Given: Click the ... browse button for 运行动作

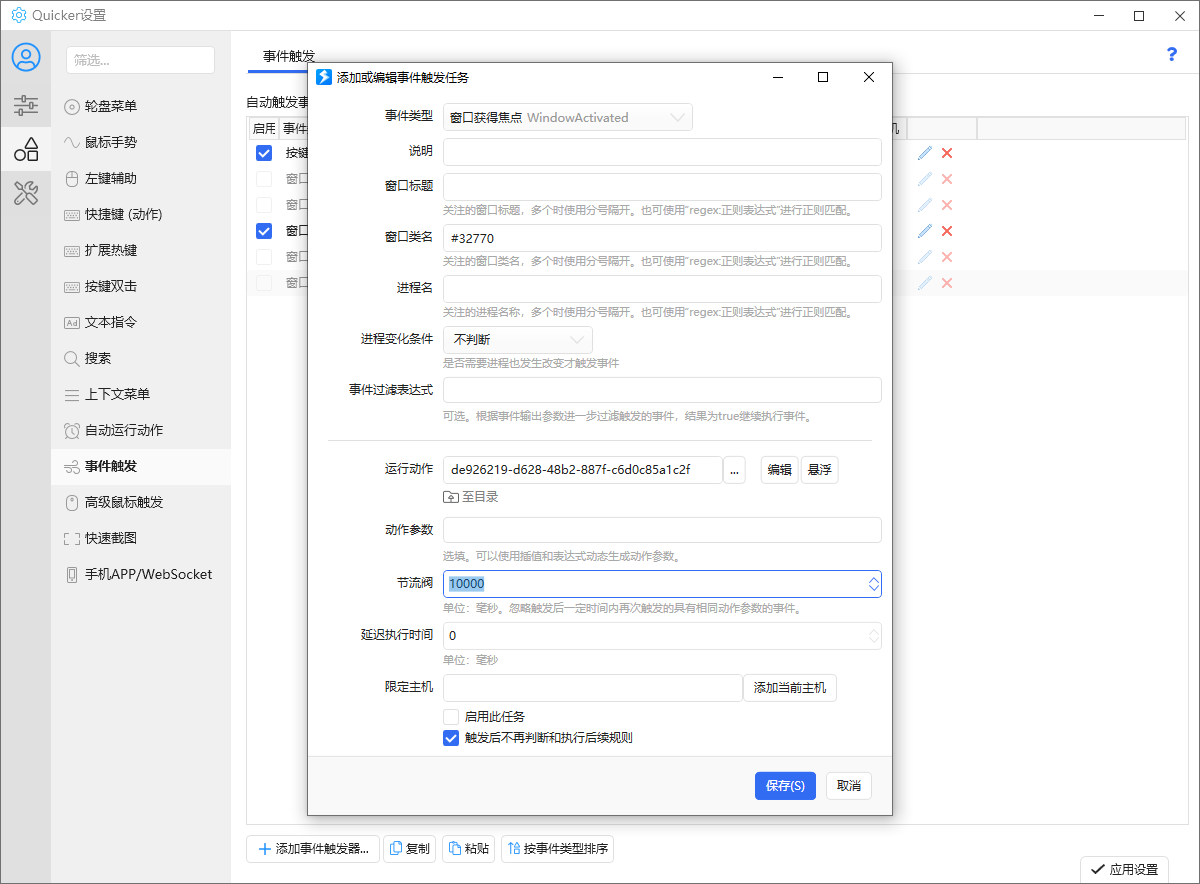Looking at the screenshot, I should coord(734,470).
